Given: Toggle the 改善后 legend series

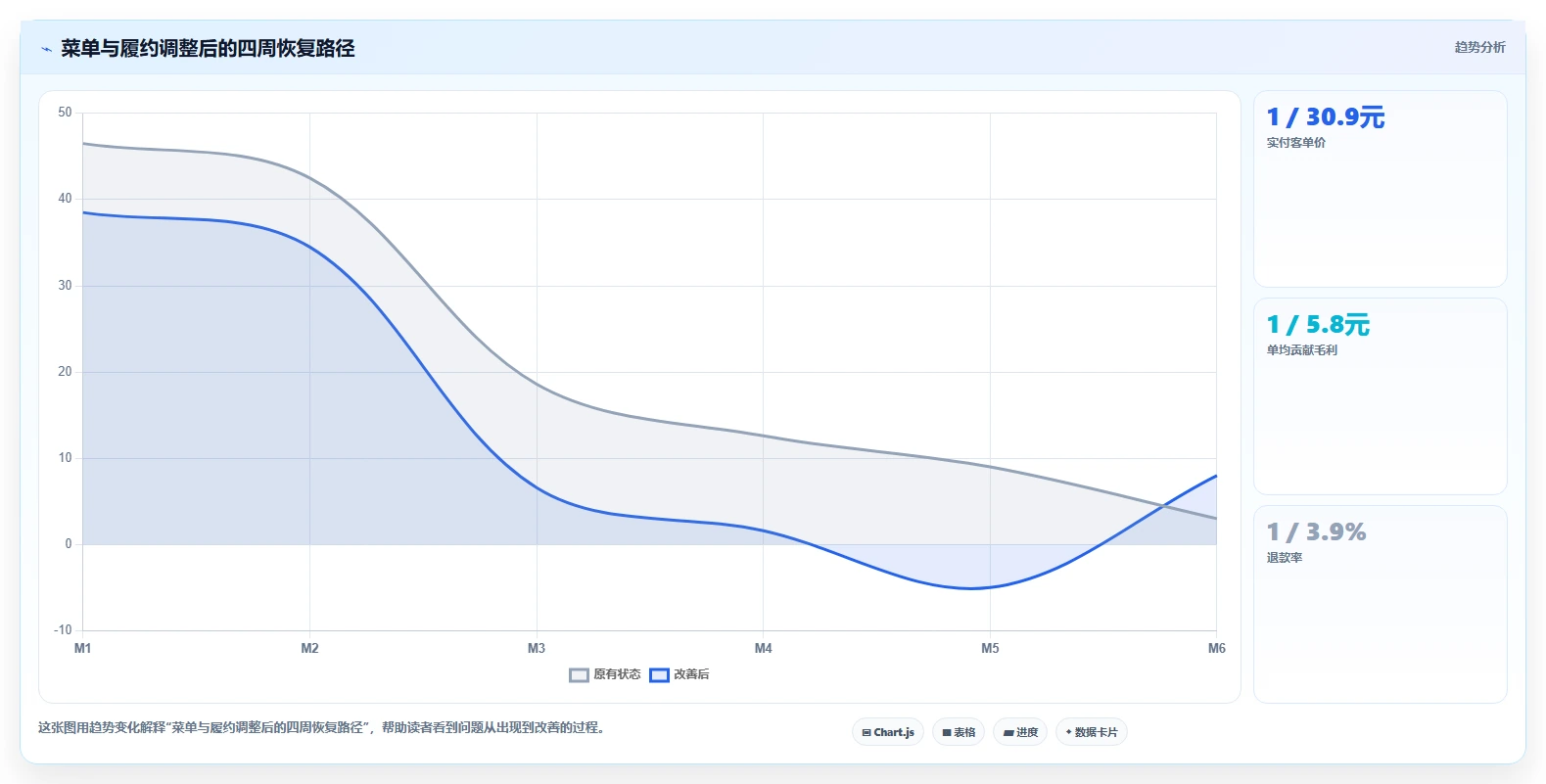Looking at the screenshot, I should pyautogui.click(x=679, y=674).
